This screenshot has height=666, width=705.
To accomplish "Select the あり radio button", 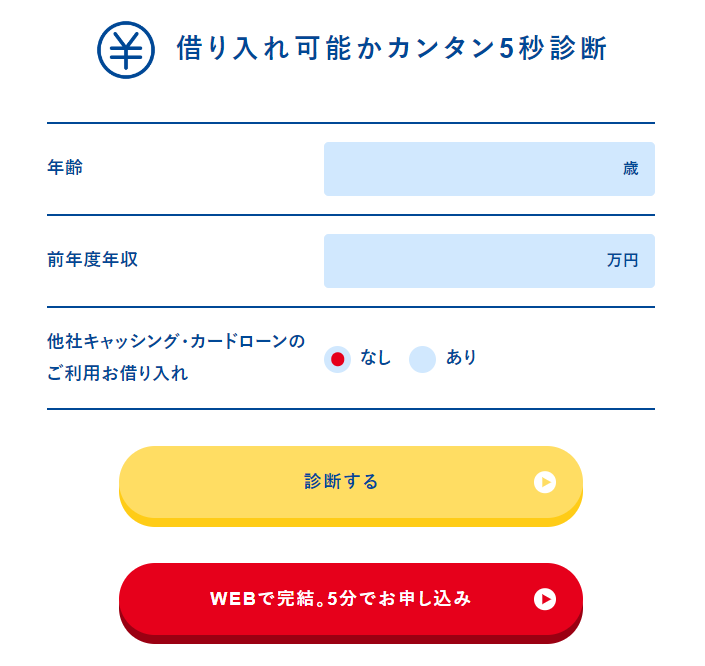I will [x=422, y=359].
